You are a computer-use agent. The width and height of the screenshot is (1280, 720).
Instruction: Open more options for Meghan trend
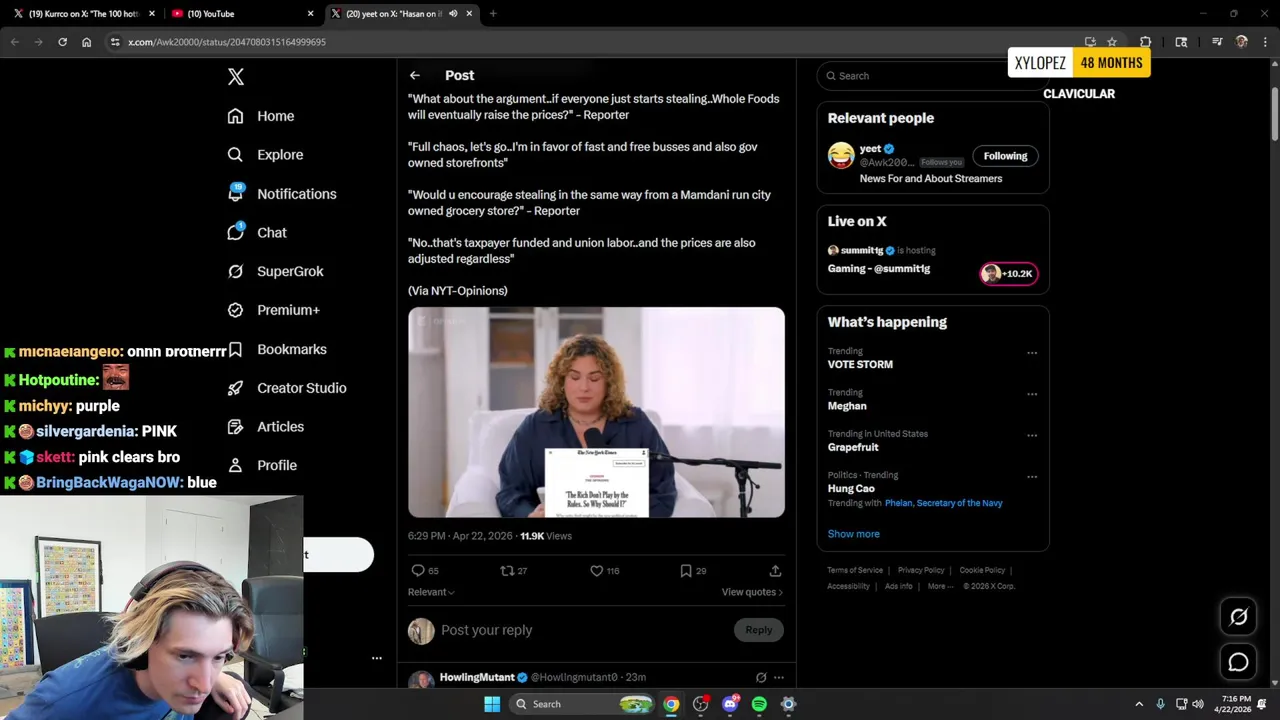1032,394
